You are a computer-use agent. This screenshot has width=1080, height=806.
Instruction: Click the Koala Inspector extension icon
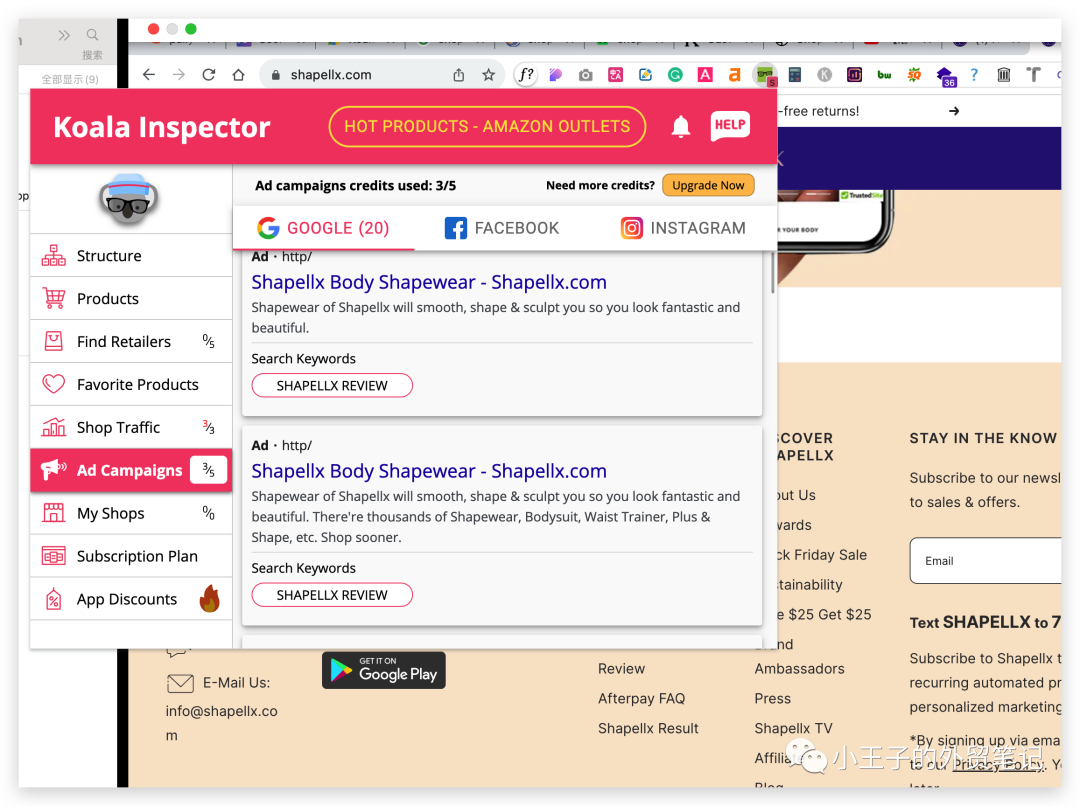(765, 74)
